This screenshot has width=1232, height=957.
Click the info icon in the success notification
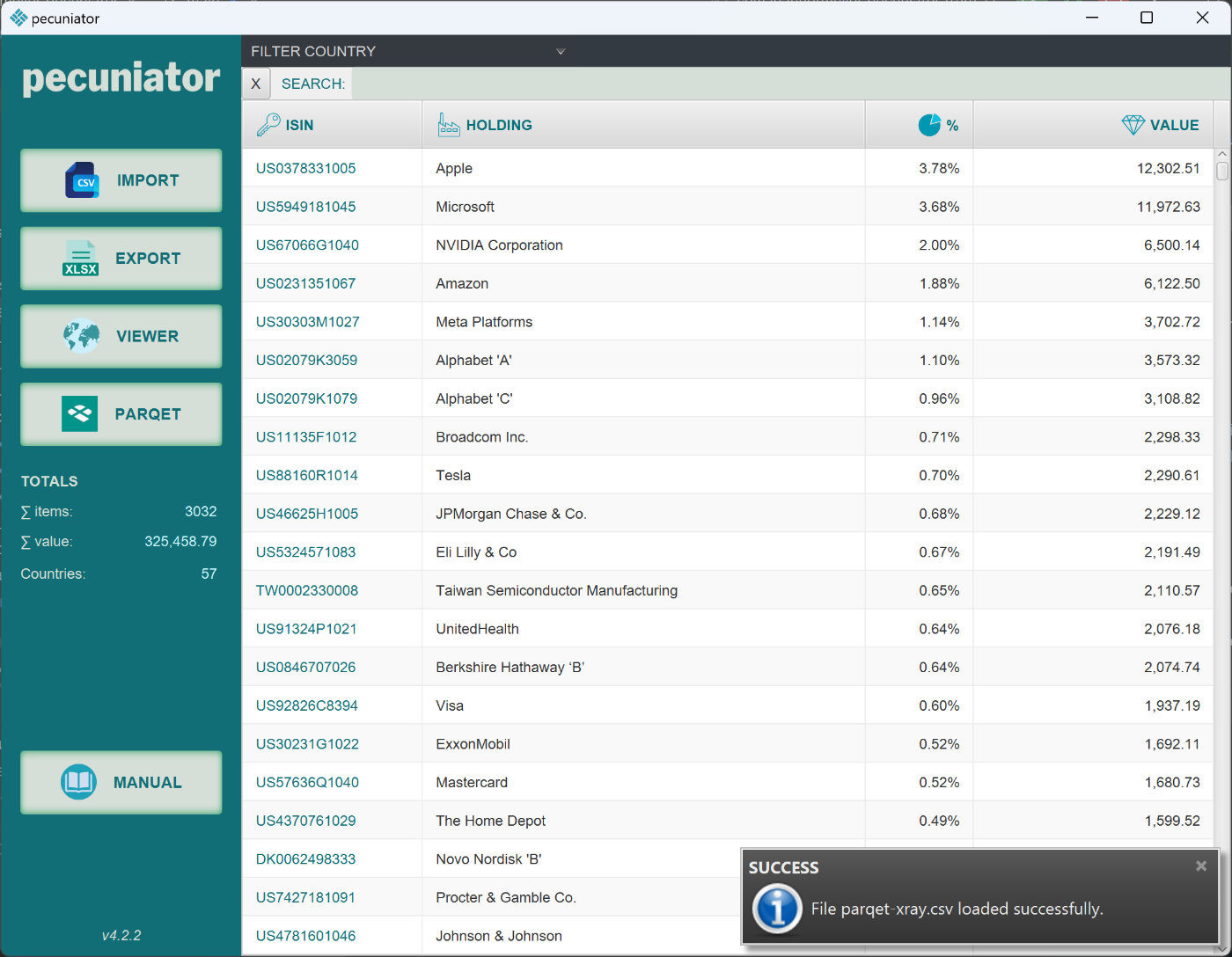(x=777, y=909)
